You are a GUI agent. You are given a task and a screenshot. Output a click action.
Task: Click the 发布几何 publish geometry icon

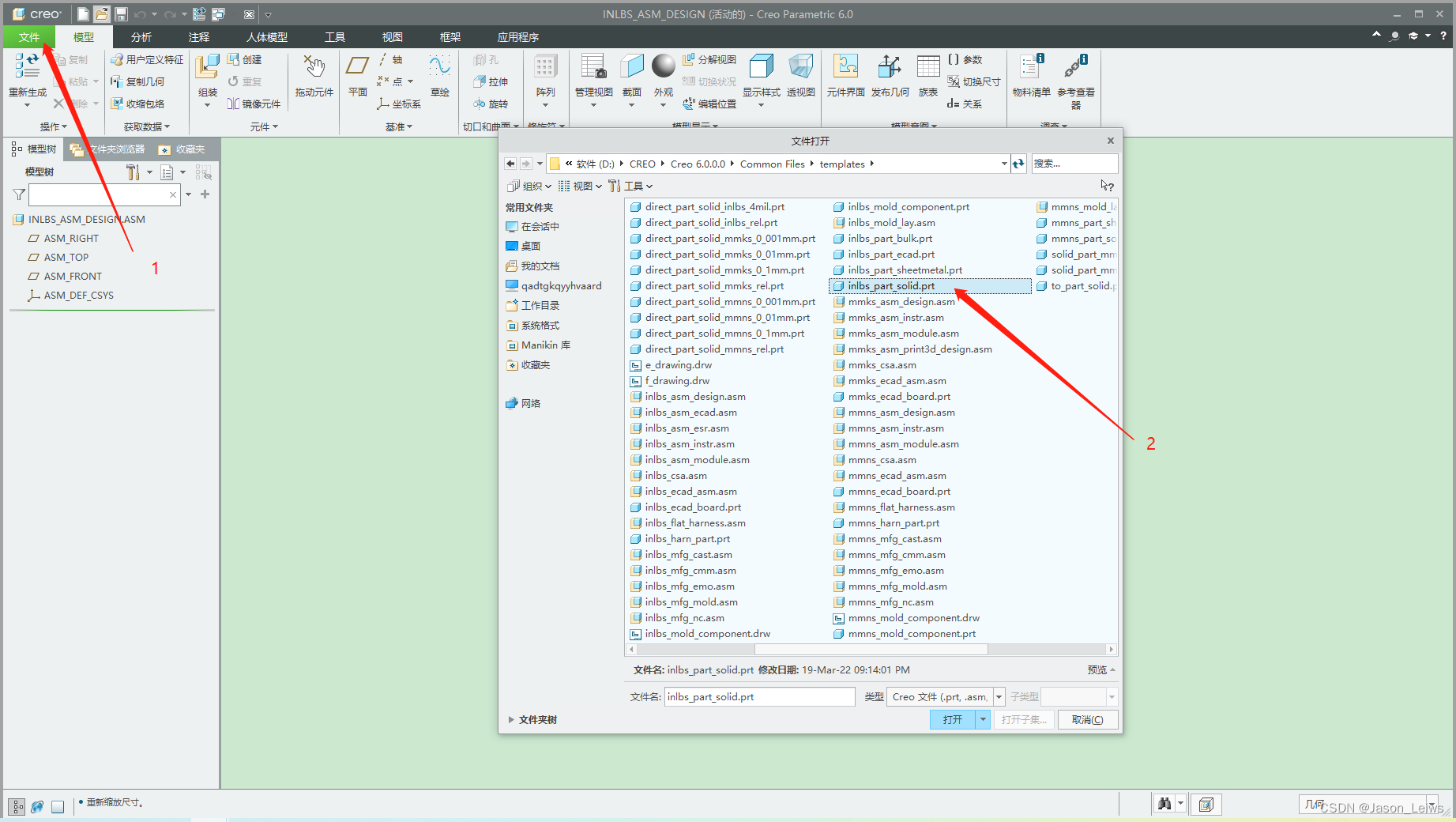[x=890, y=67]
